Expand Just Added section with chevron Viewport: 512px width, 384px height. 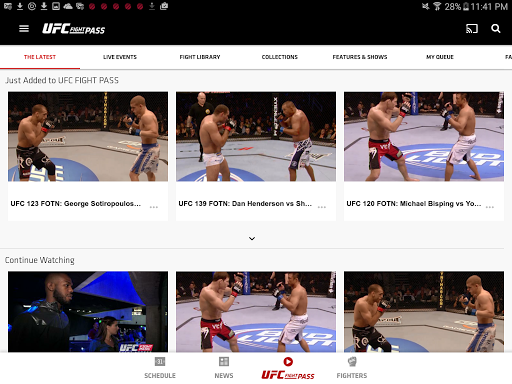point(252,238)
